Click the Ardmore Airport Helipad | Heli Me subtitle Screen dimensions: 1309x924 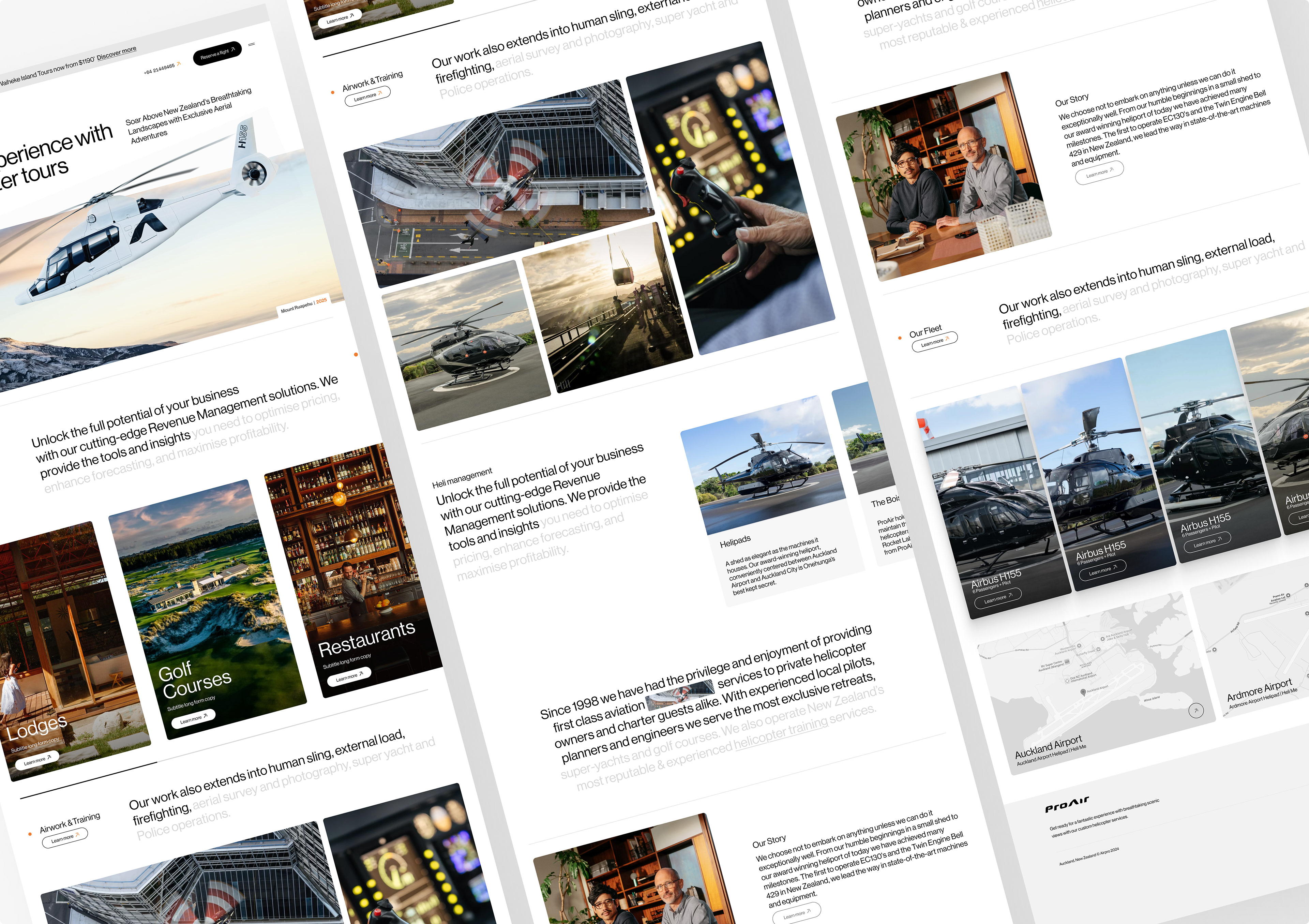click(1263, 698)
